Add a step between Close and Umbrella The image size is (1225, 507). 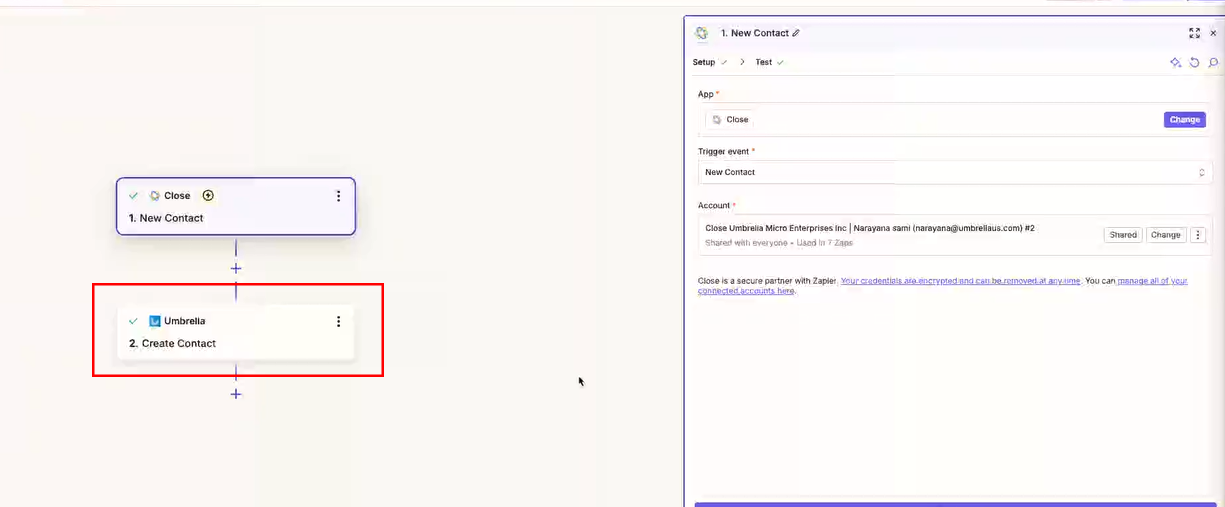point(236,268)
